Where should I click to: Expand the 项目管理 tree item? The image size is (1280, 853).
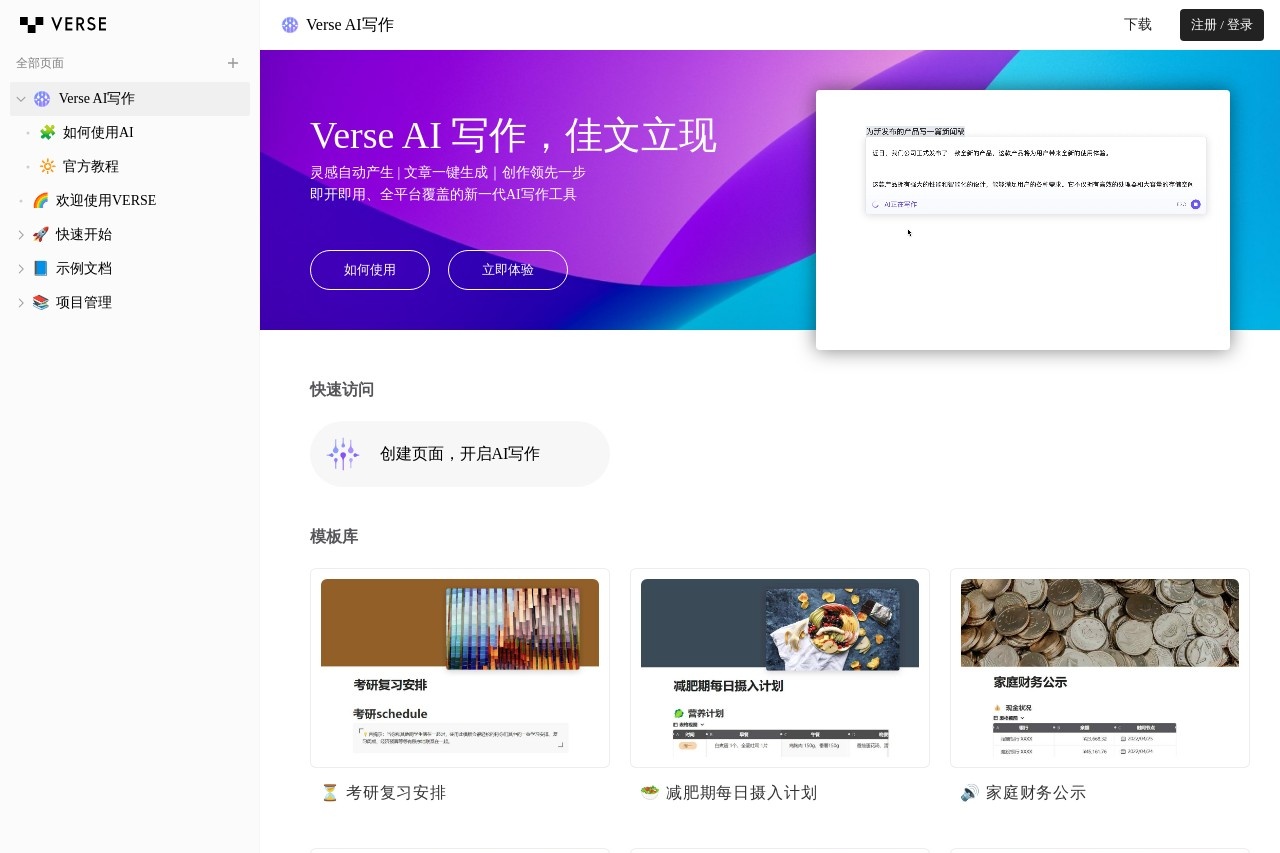pos(21,303)
